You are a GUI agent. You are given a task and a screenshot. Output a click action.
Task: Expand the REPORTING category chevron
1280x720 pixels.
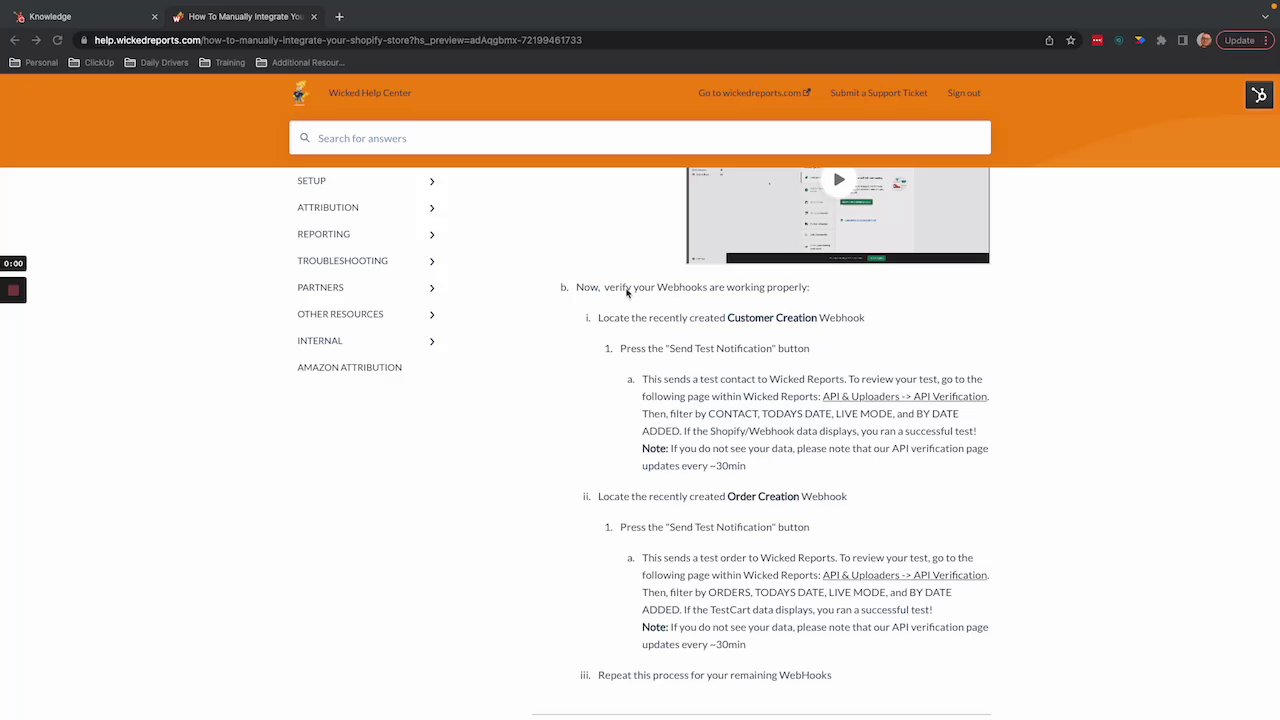pos(432,234)
